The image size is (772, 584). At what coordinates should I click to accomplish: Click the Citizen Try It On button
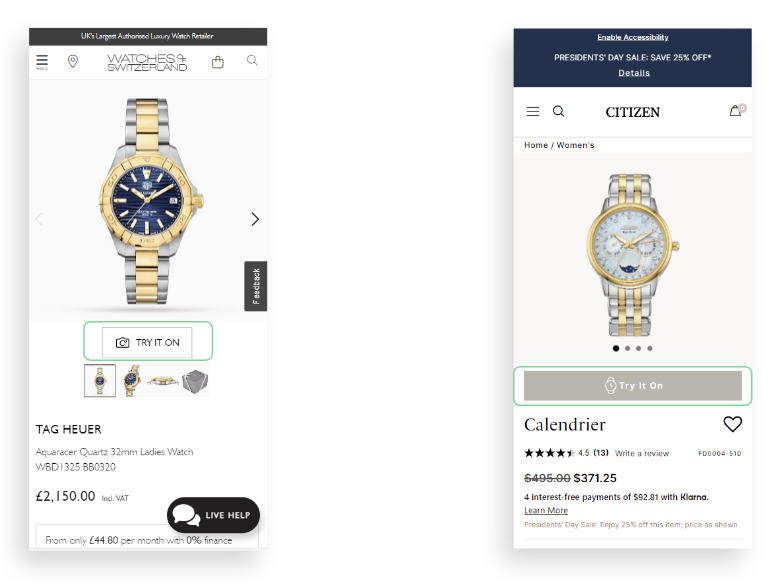[633, 386]
